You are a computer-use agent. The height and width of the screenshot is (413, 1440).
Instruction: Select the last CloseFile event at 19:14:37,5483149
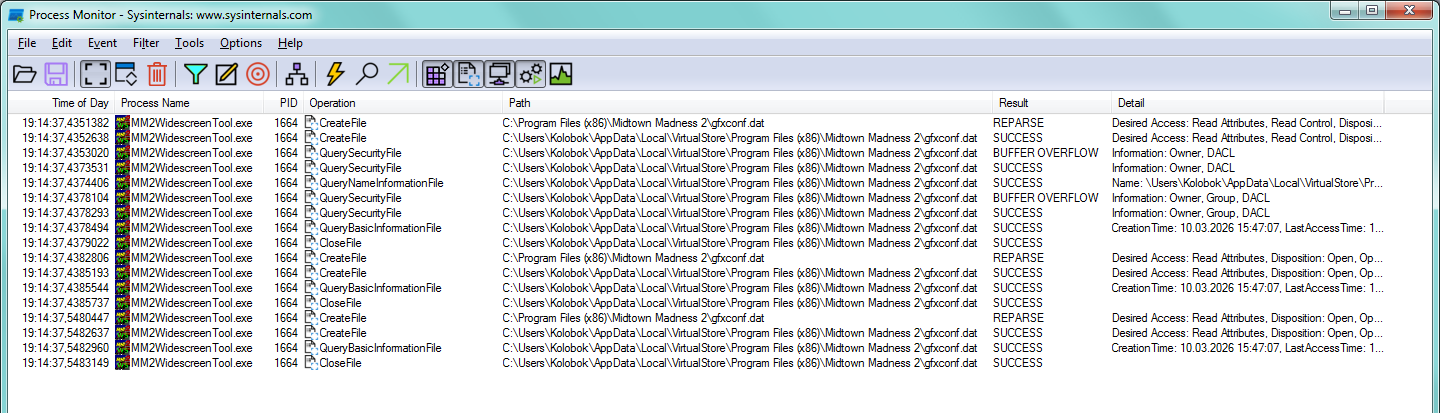[x=696, y=363]
